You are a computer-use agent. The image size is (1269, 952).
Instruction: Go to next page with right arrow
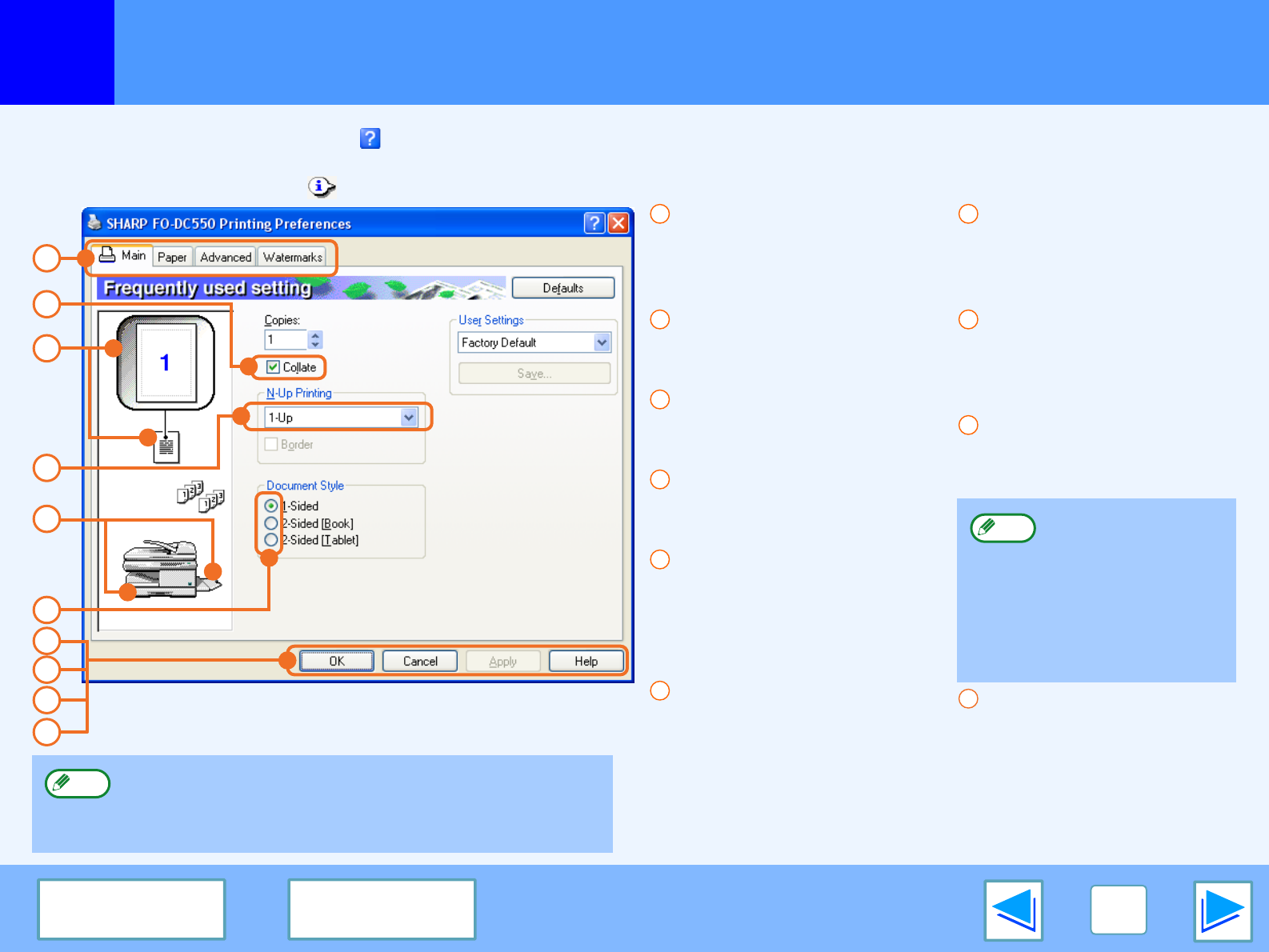1222,910
